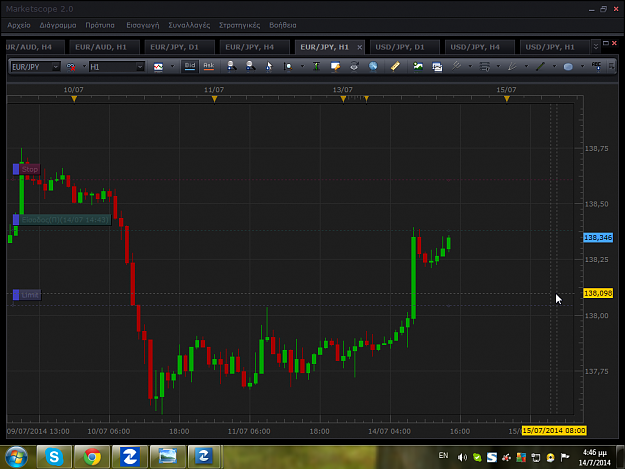Expand the zoom-to-region options arrow

click(x=302, y=67)
